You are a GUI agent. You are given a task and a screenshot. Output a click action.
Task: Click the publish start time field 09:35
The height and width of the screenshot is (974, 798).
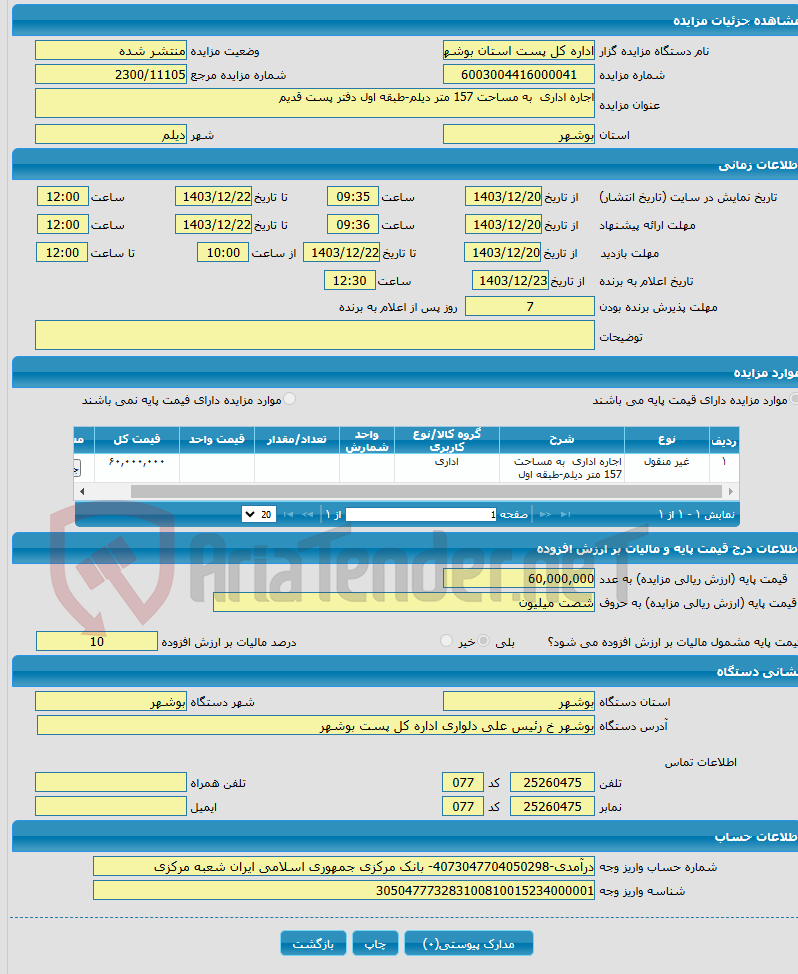point(353,196)
